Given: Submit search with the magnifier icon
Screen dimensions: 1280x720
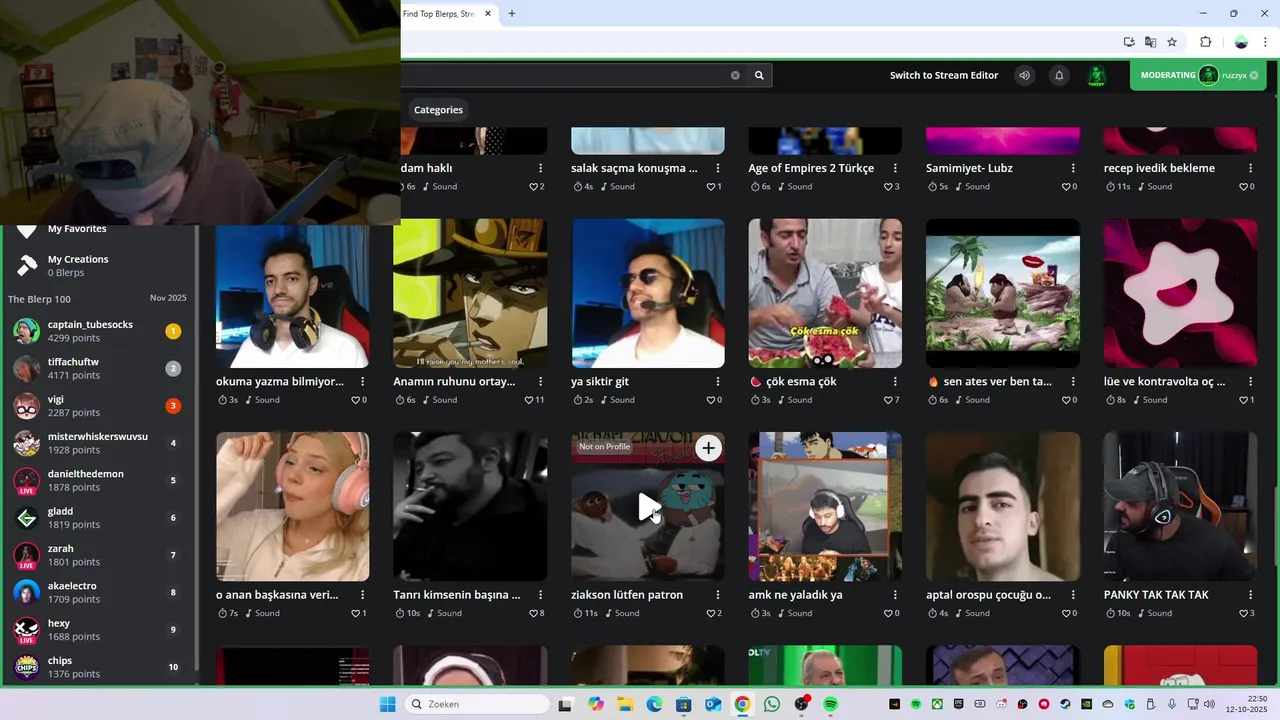Looking at the screenshot, I should pos(759,75).
